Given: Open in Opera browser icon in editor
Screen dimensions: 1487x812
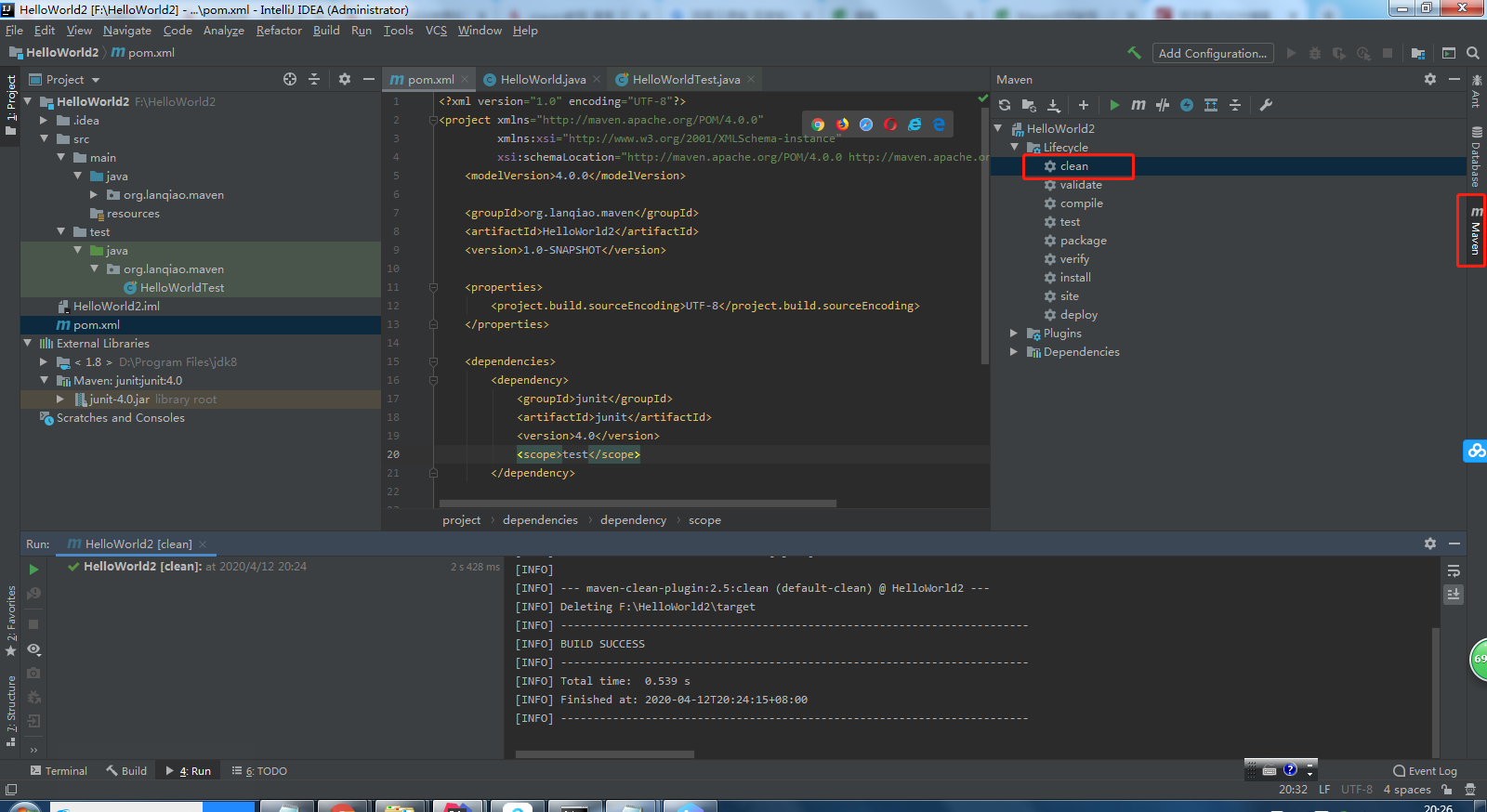Looking at the screenshot, I should pyautogui.click(x=890, y=124).
